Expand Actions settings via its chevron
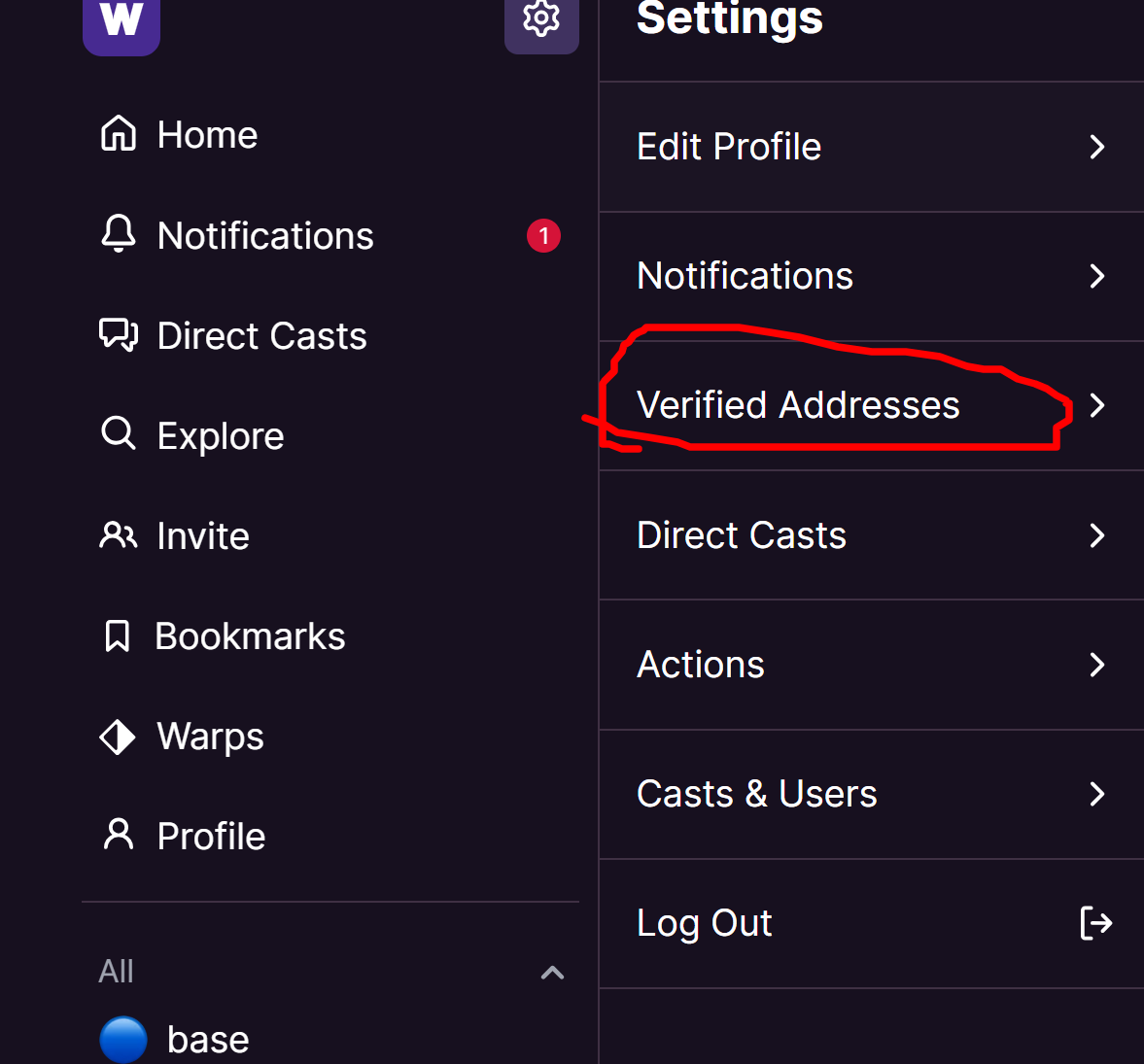Screen dimensions: 1144x1064 pos(1096,665)
